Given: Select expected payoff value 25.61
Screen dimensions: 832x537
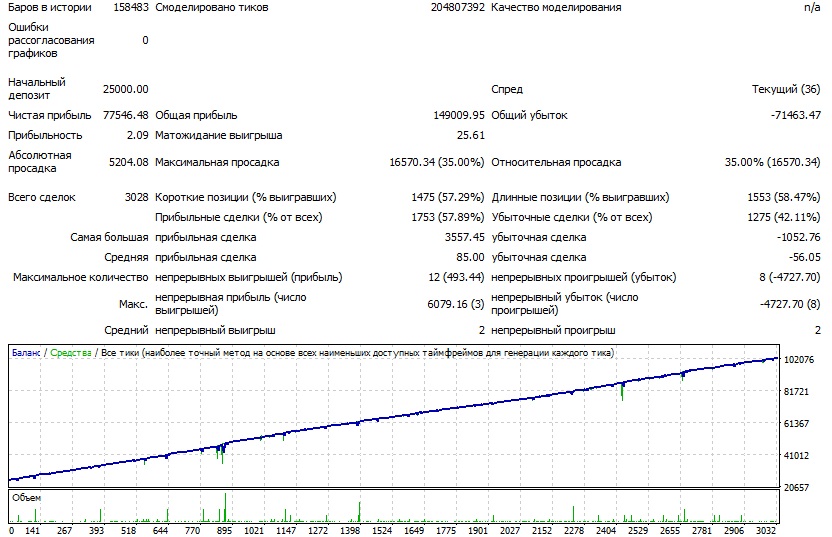Looking at the screenshot, I should click(x=471, y=135).
